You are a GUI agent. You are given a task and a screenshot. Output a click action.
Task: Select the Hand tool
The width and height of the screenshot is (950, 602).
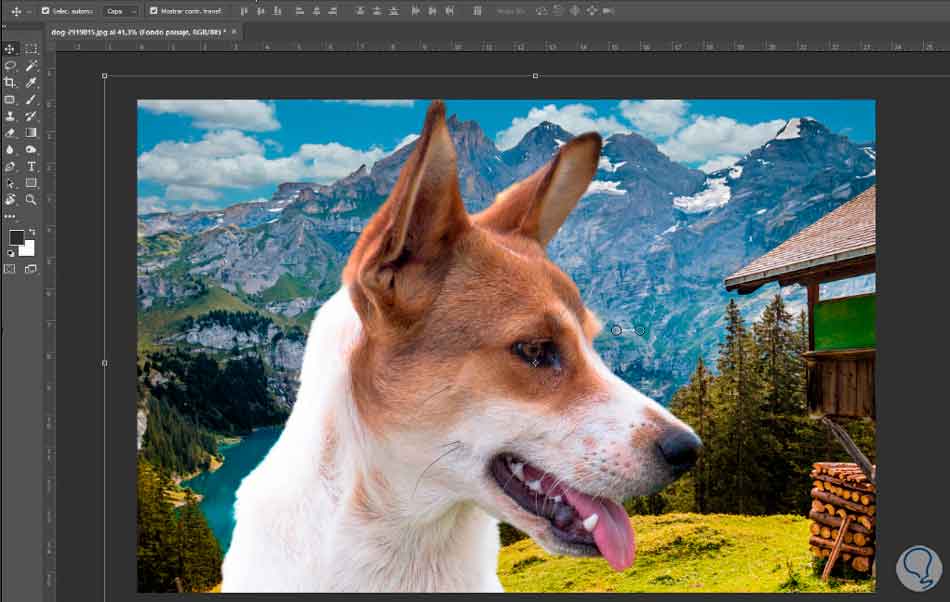(x=10, y=199)
